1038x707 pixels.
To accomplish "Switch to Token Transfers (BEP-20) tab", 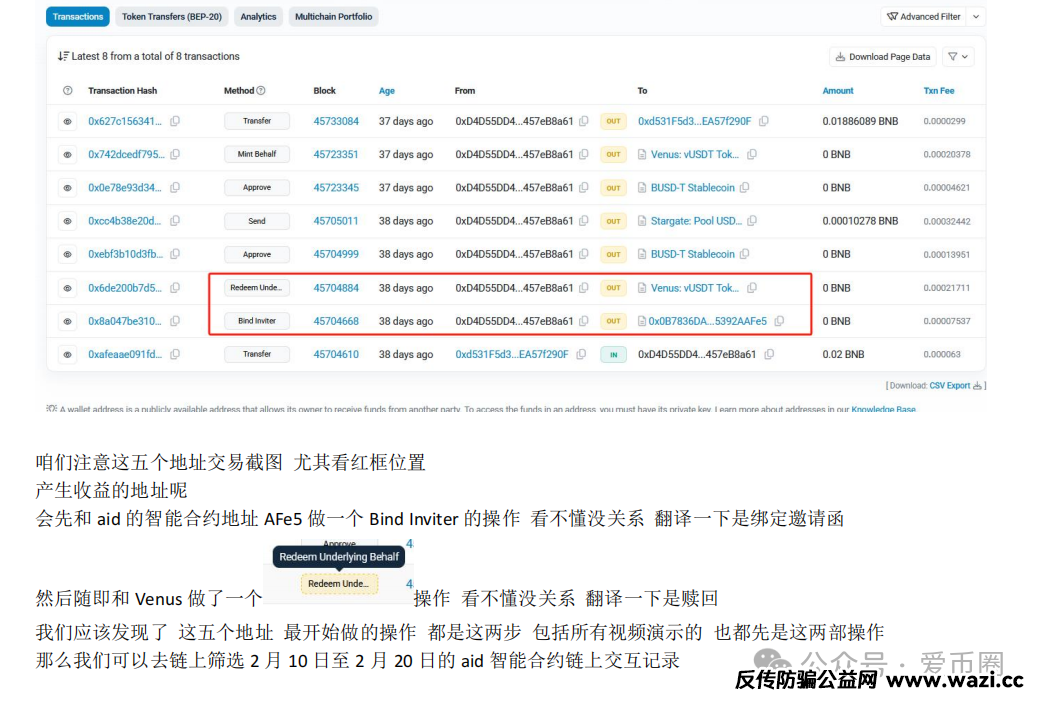I will pyautogui.click(x=171, y=17).
